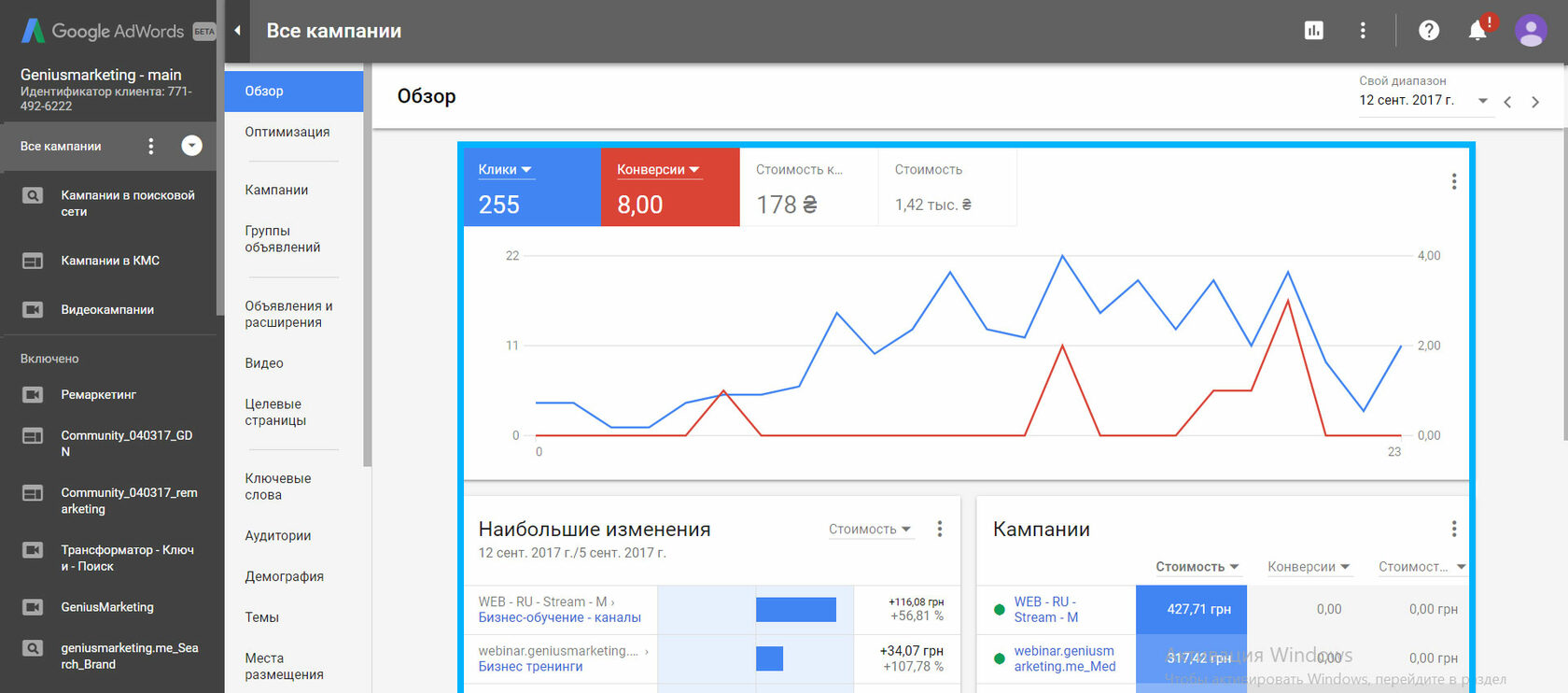Open the Оптимизация menu item
Screen dimensions: 1568x693
click(287, 132)
